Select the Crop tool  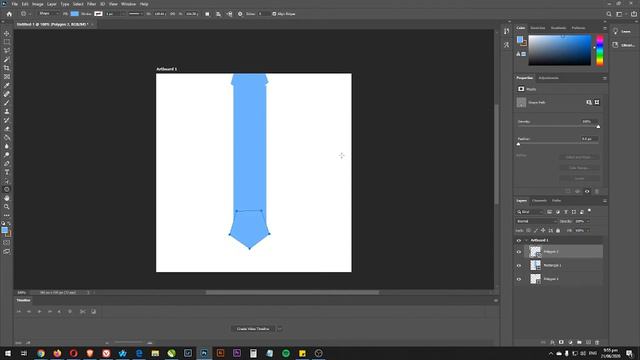(x=7, y=68)
